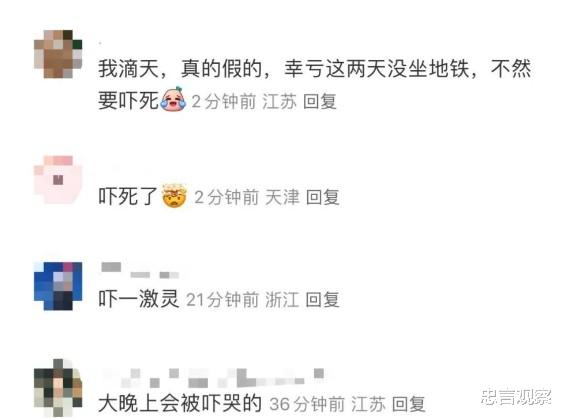Select the blurred username above '大晚上会被吓哭的'
The image size is (561, 418).
coord(214,378)
